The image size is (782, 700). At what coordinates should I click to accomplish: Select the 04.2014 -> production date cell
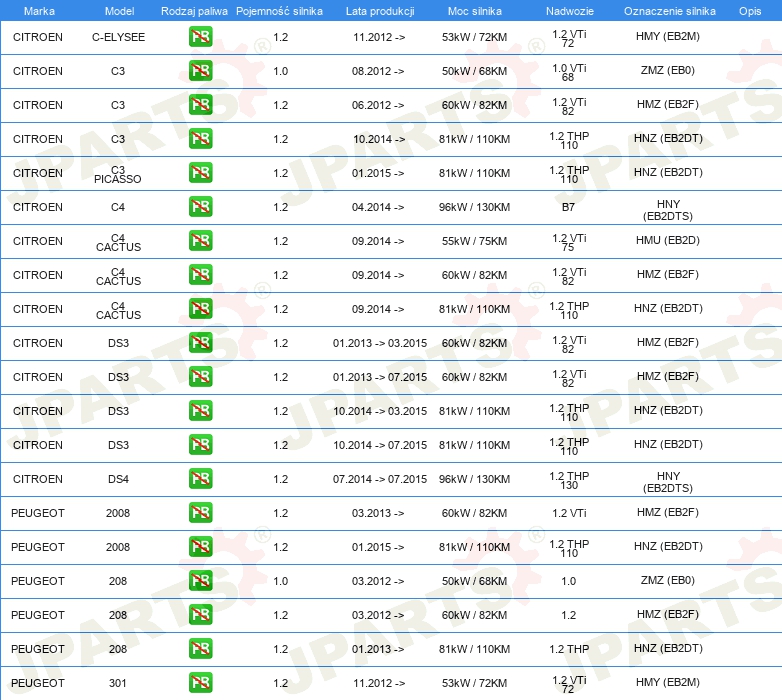pos(378,207)
